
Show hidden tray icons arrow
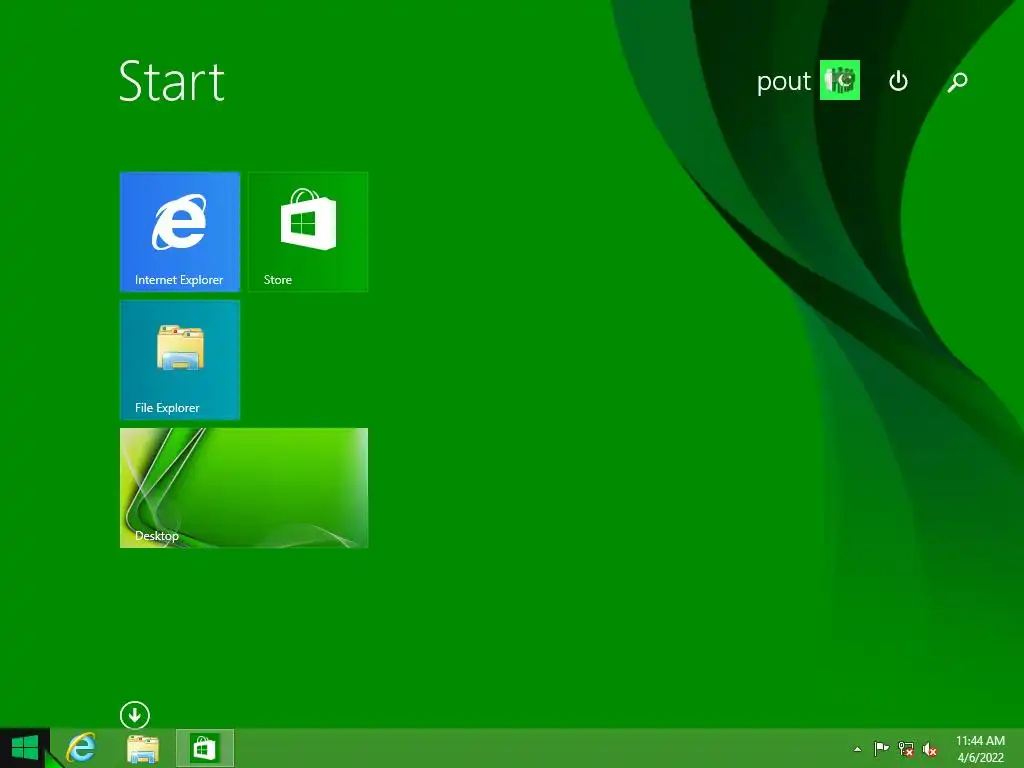point(857,749)
